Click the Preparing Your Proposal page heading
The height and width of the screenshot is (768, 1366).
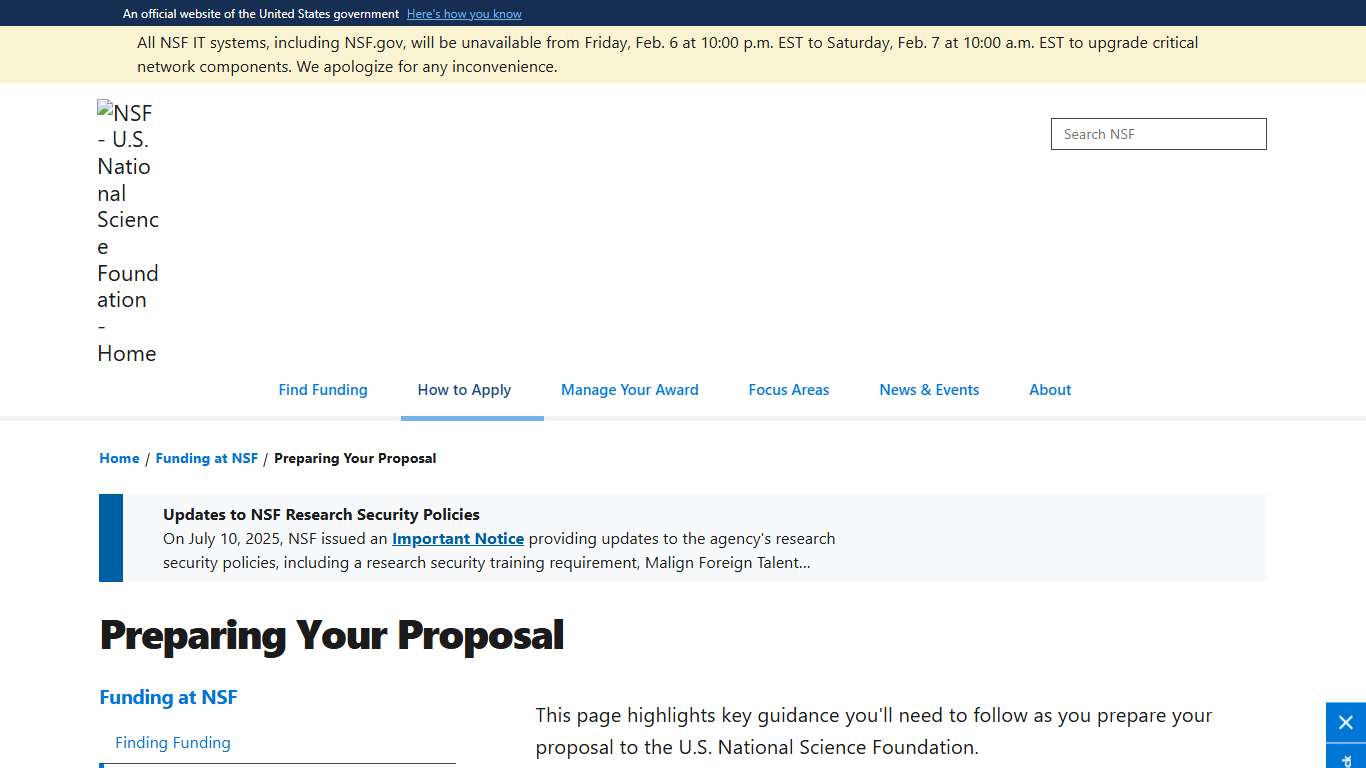[331, 636]
